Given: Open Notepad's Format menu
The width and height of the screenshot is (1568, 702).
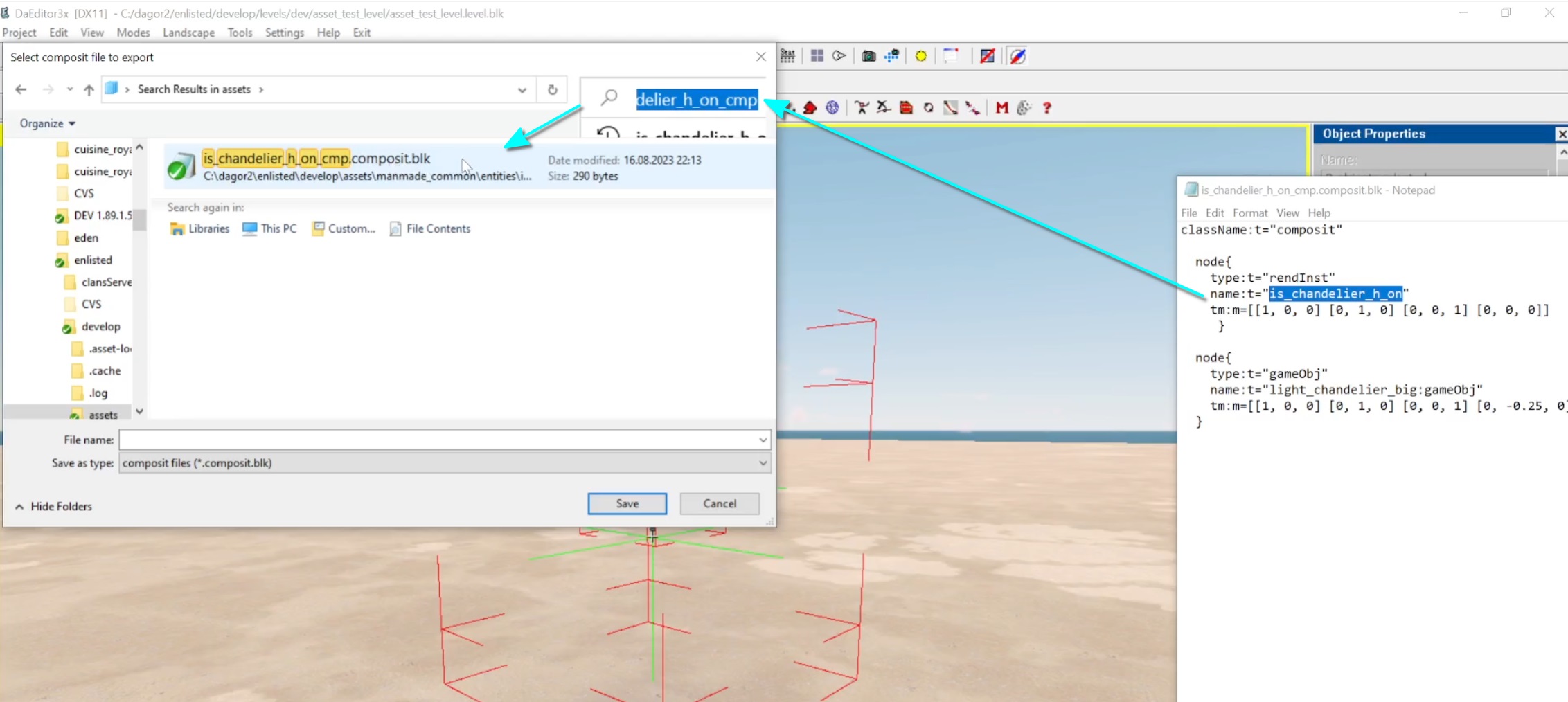Looking at the screenshot, I should (x=1249, y=213).
